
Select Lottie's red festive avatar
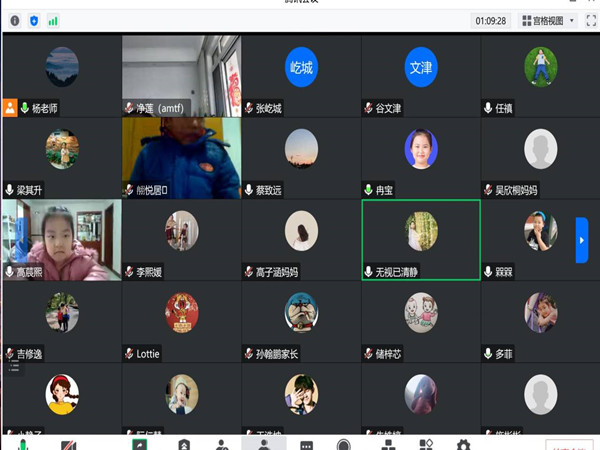tap(181, 313)
